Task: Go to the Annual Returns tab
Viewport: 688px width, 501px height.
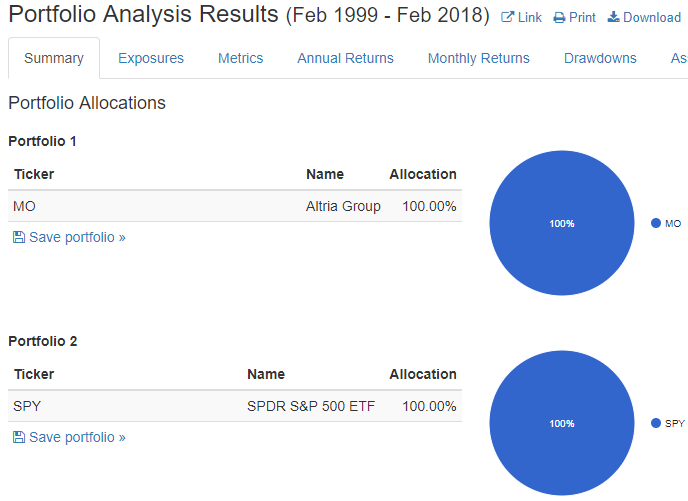Action: (345, 58)
